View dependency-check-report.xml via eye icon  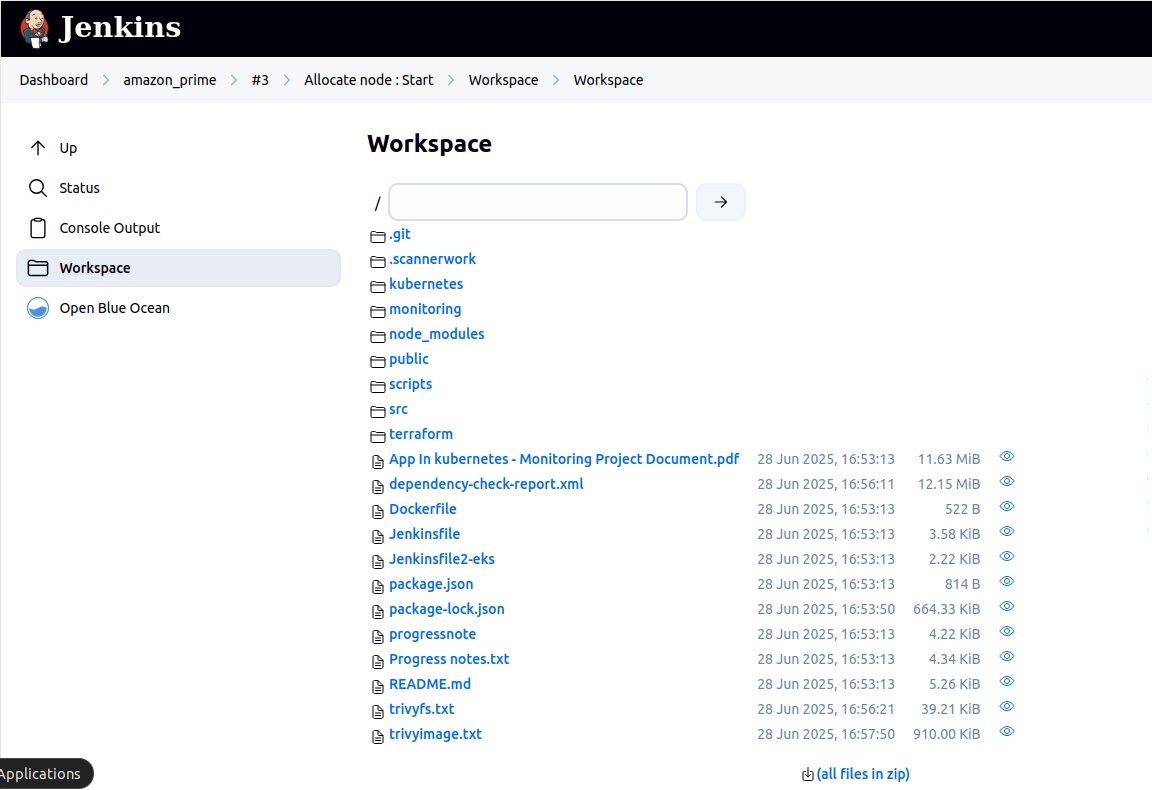click(x=1007, y=481)
